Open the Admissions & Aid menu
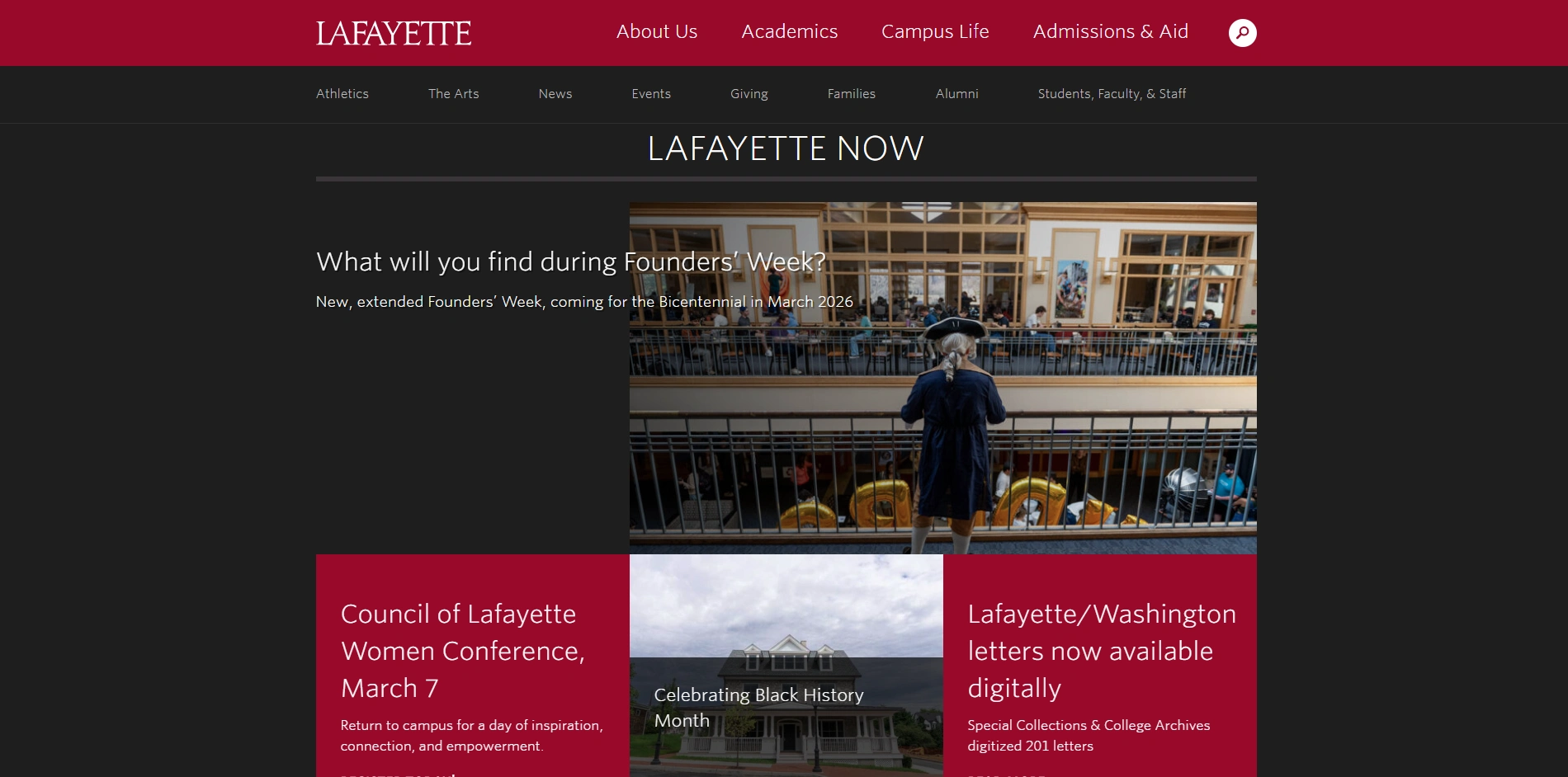 point(1111,31)
